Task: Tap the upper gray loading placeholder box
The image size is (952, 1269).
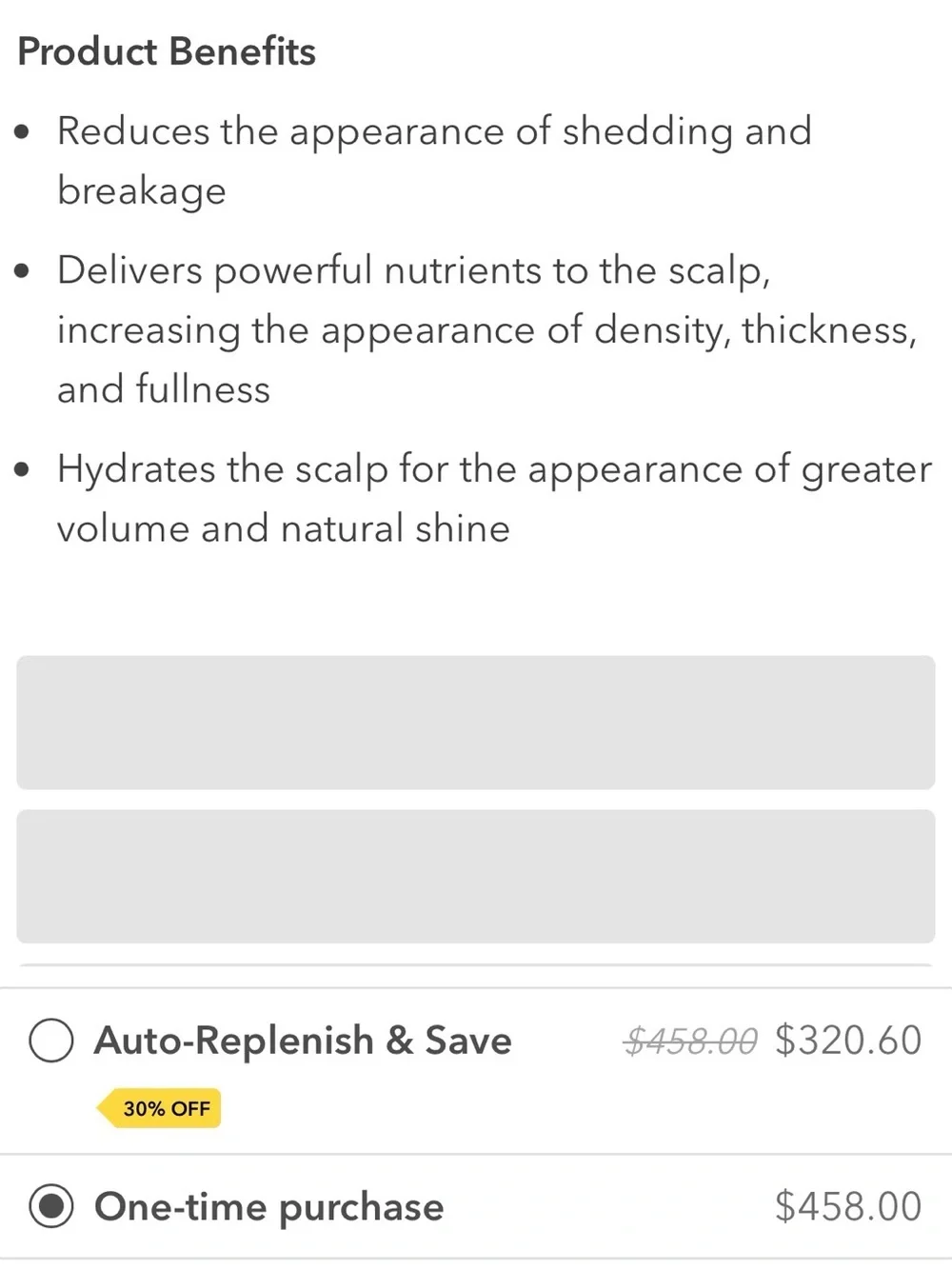Action: point(476,723)
